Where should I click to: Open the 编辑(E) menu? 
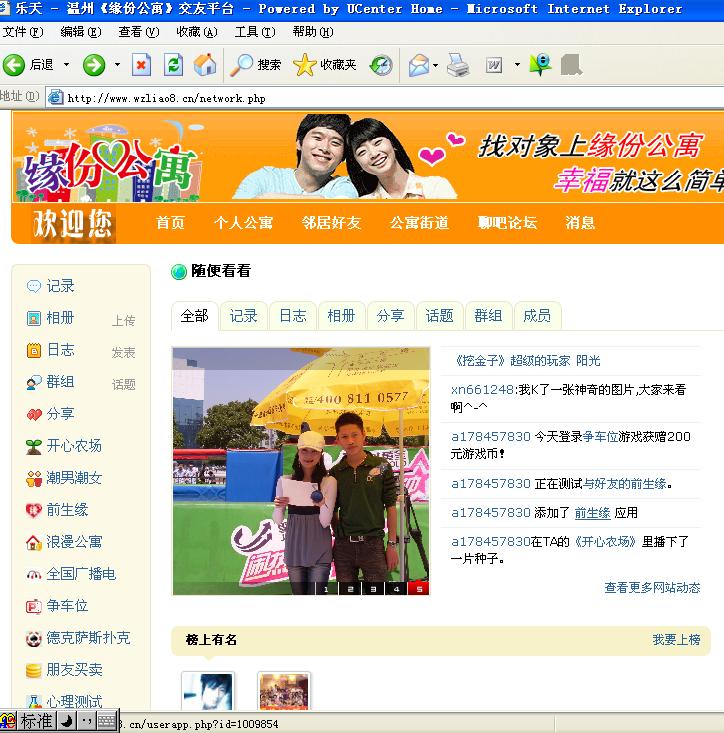[80, 32]
